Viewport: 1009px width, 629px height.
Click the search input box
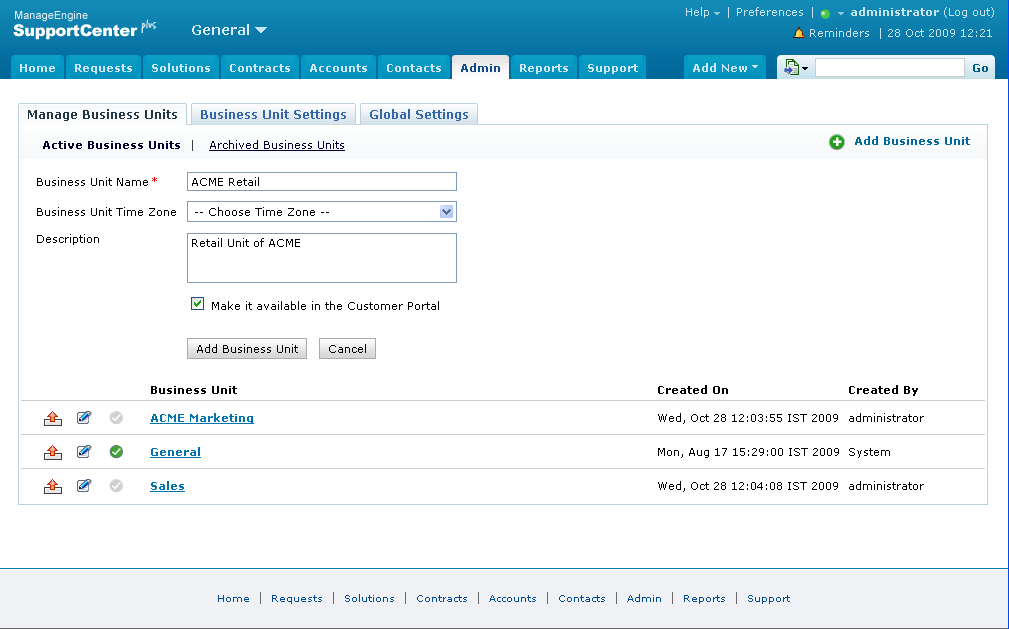click(x=890, y=68)
